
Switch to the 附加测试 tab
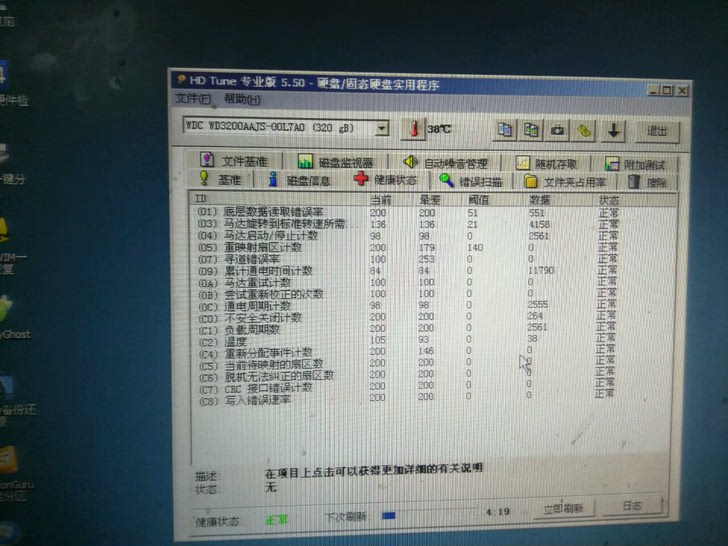(x=634, y=164)
